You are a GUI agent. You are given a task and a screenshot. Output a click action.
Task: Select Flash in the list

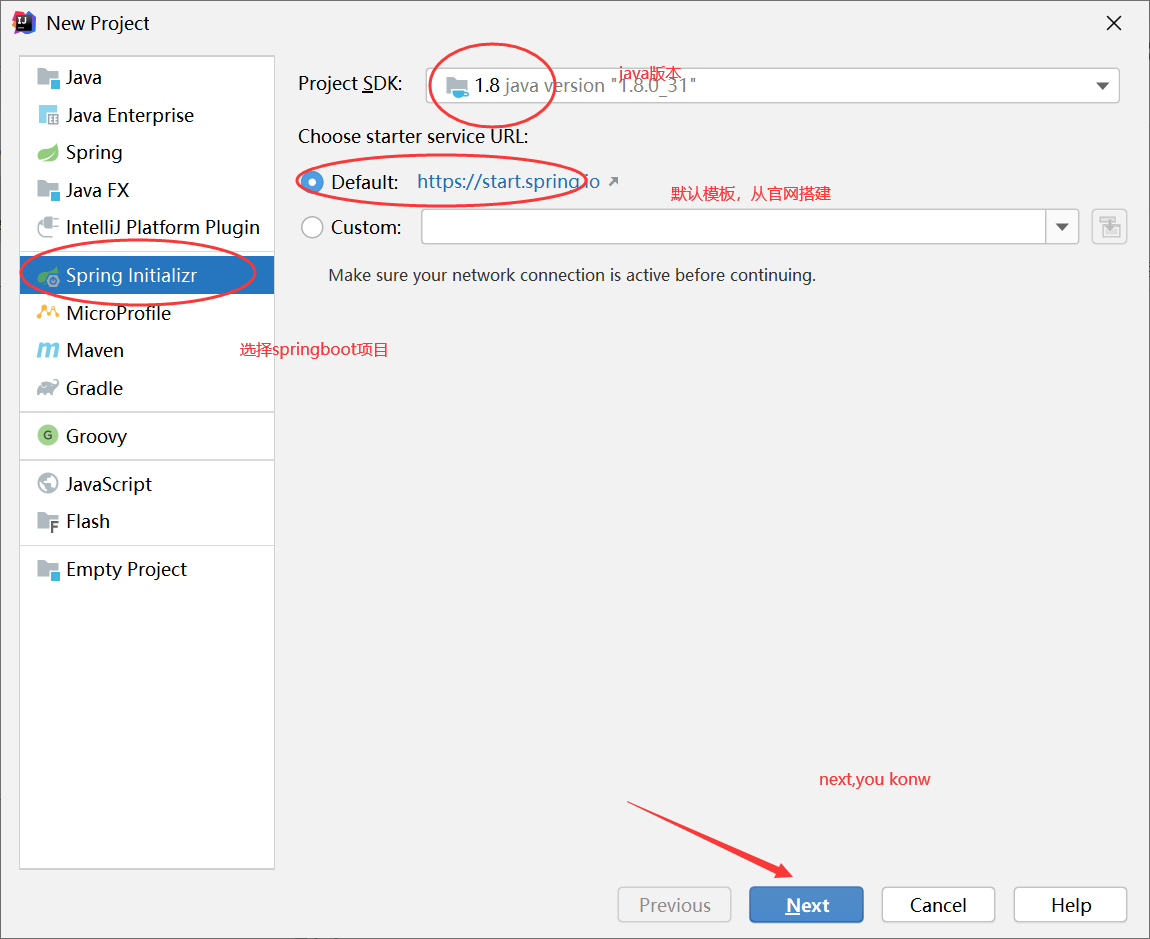[147, 522]
